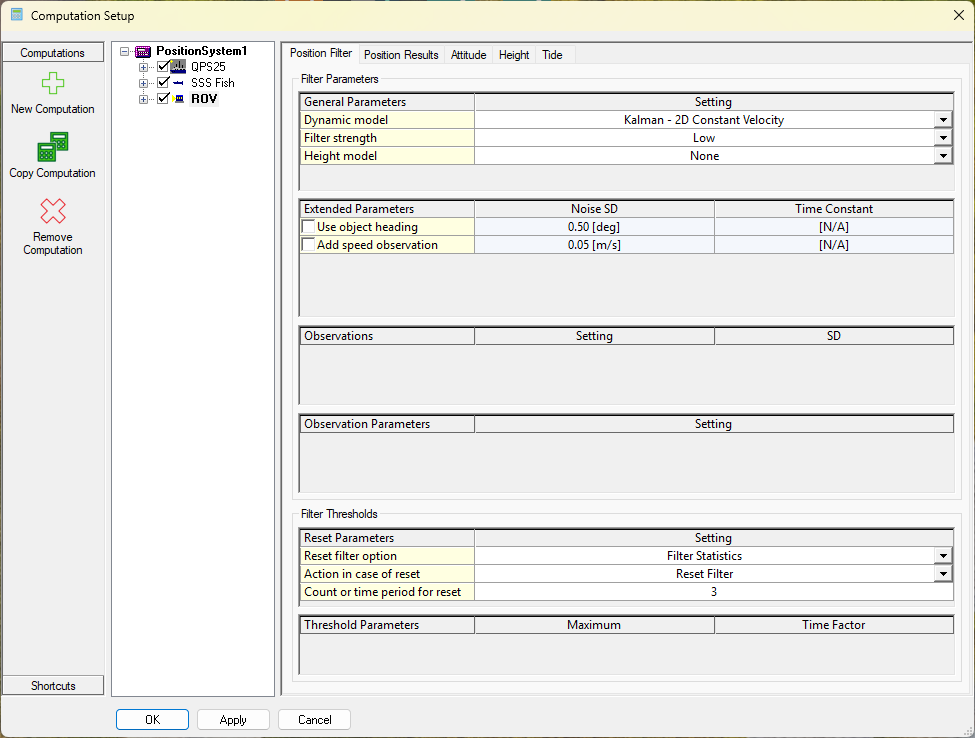Open the Dynamic model dropdown
This screenshot has width=975, height=738.
tap(943, 120)
